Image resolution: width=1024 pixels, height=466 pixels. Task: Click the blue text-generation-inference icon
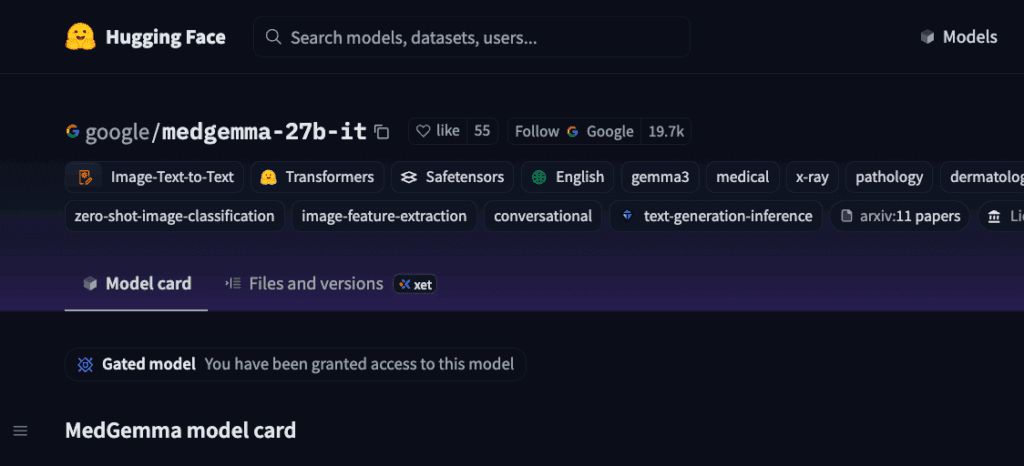628,215
